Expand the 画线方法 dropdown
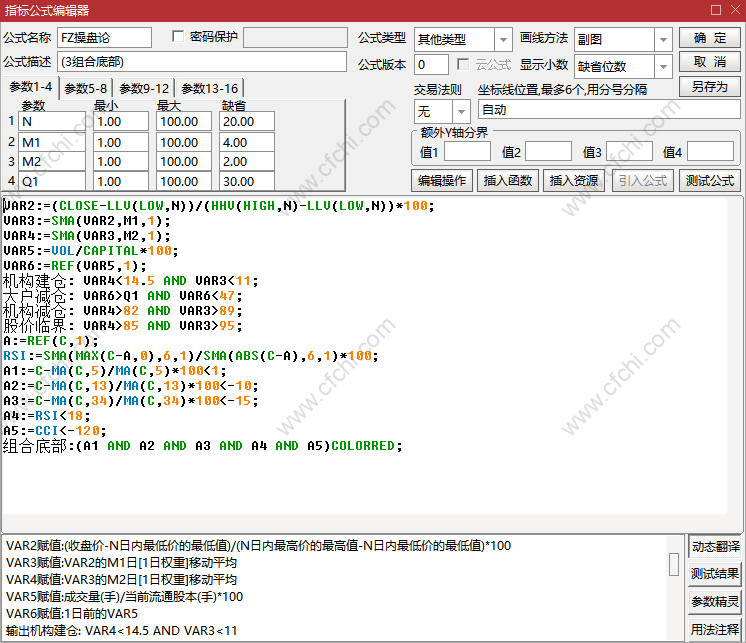This screenshot has width=746, height=643. [x=663, y=39]
